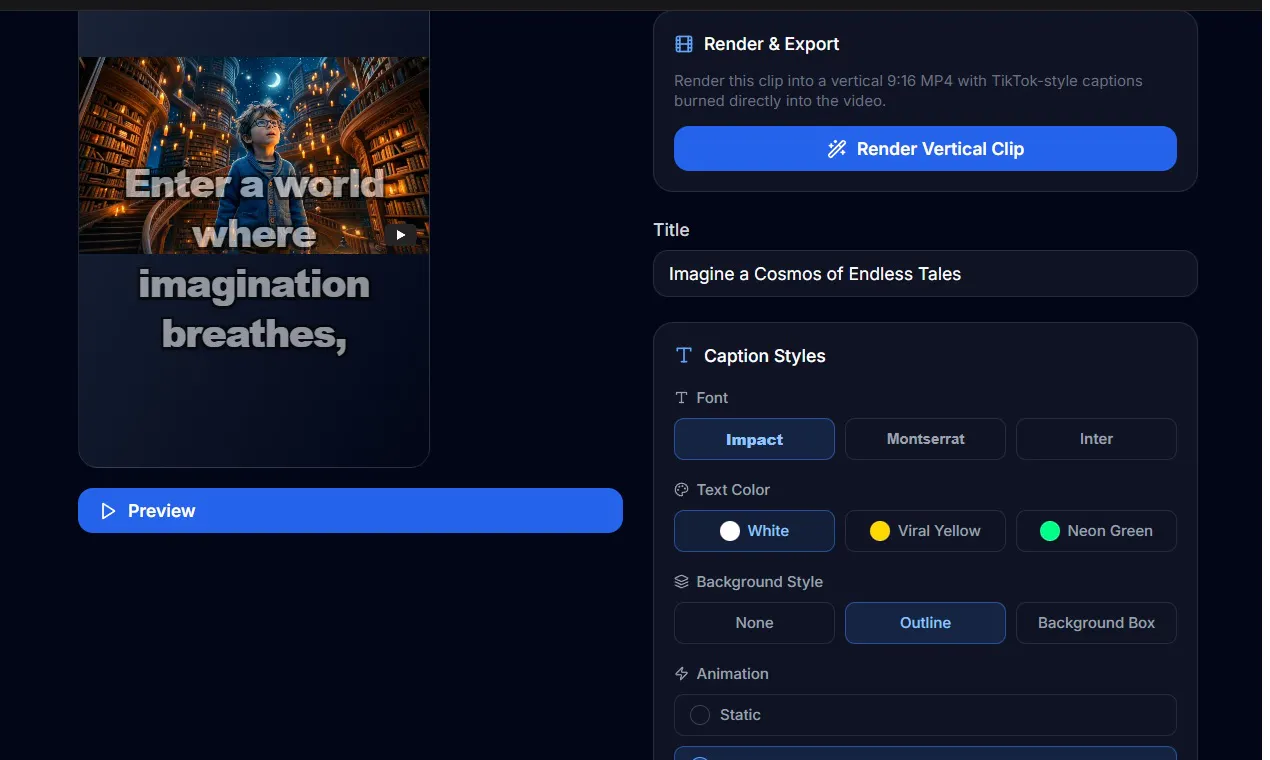Click the render description mentioning TikTok-style captions
This screenshot has width=1270, height=760.
click(x=908, y=90)
